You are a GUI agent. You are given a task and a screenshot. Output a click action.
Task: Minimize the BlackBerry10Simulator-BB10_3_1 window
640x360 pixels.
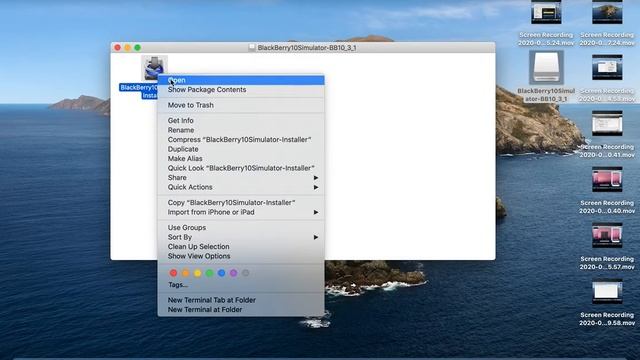(x=127, y=48)
